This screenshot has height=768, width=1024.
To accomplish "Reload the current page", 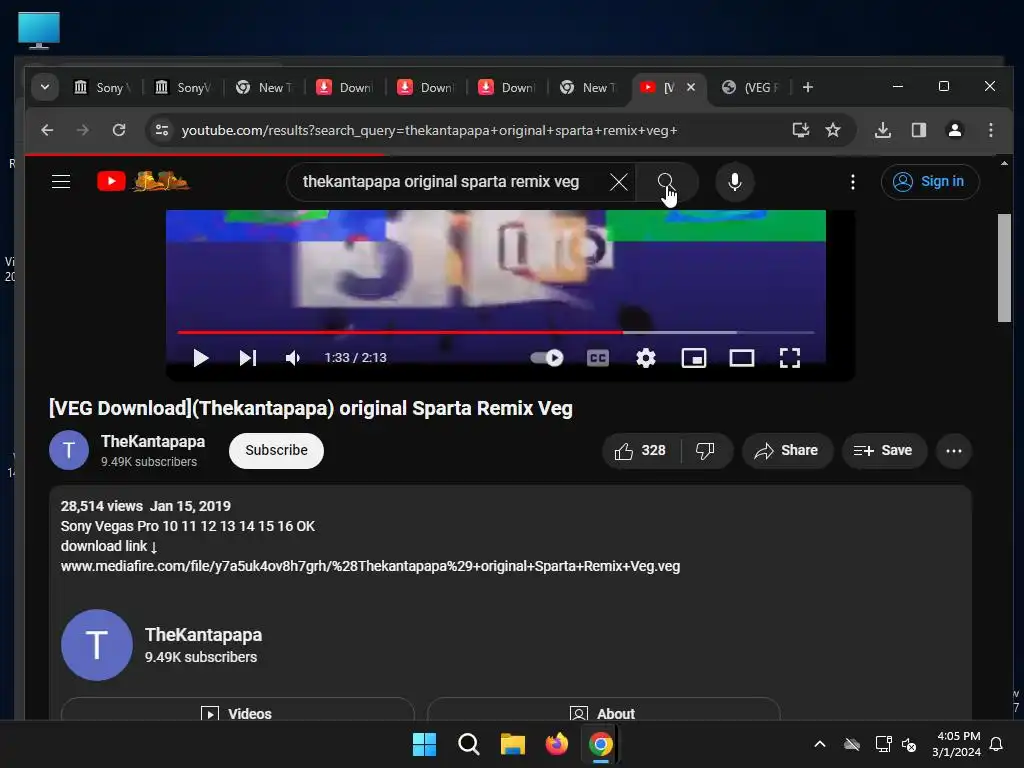I will (119, 130).
